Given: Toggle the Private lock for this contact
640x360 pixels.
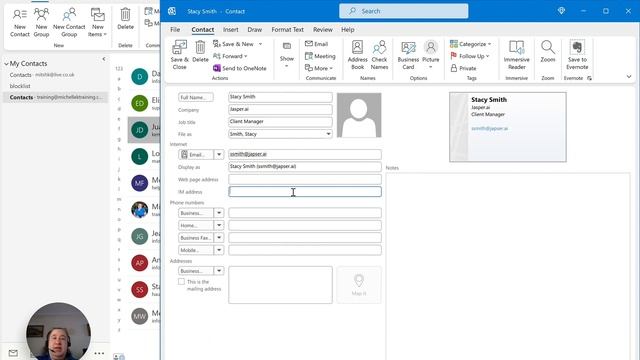Looking at the screenshot, I should 463,68.
